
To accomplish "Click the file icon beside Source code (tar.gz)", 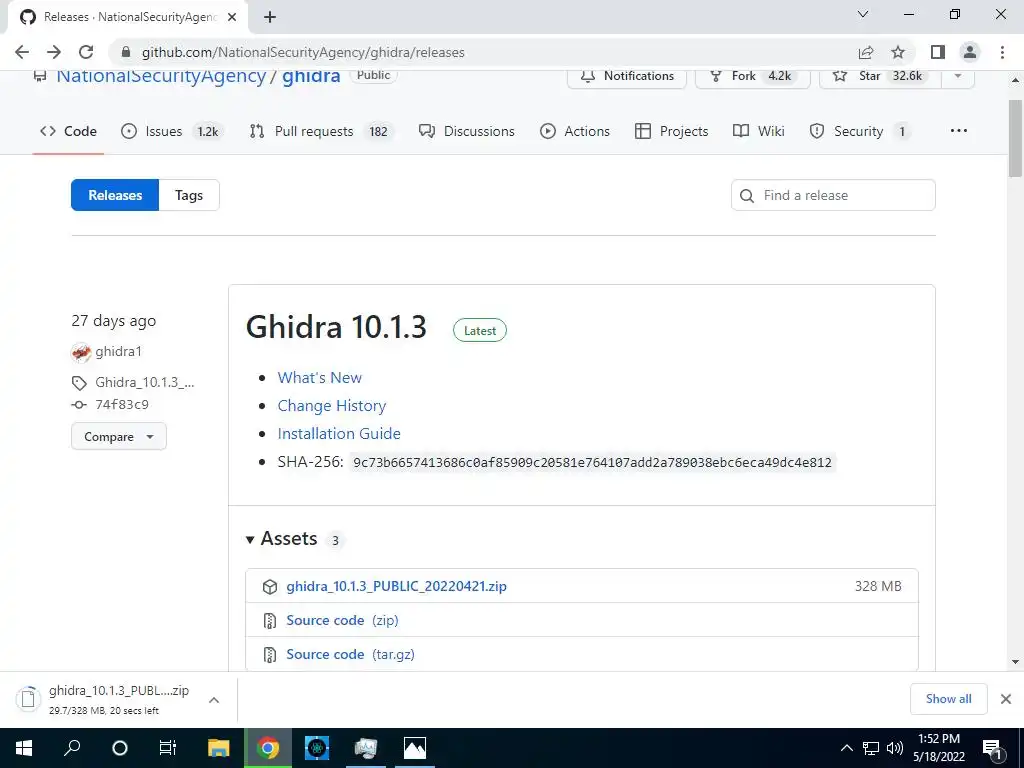I will point(270,654).
